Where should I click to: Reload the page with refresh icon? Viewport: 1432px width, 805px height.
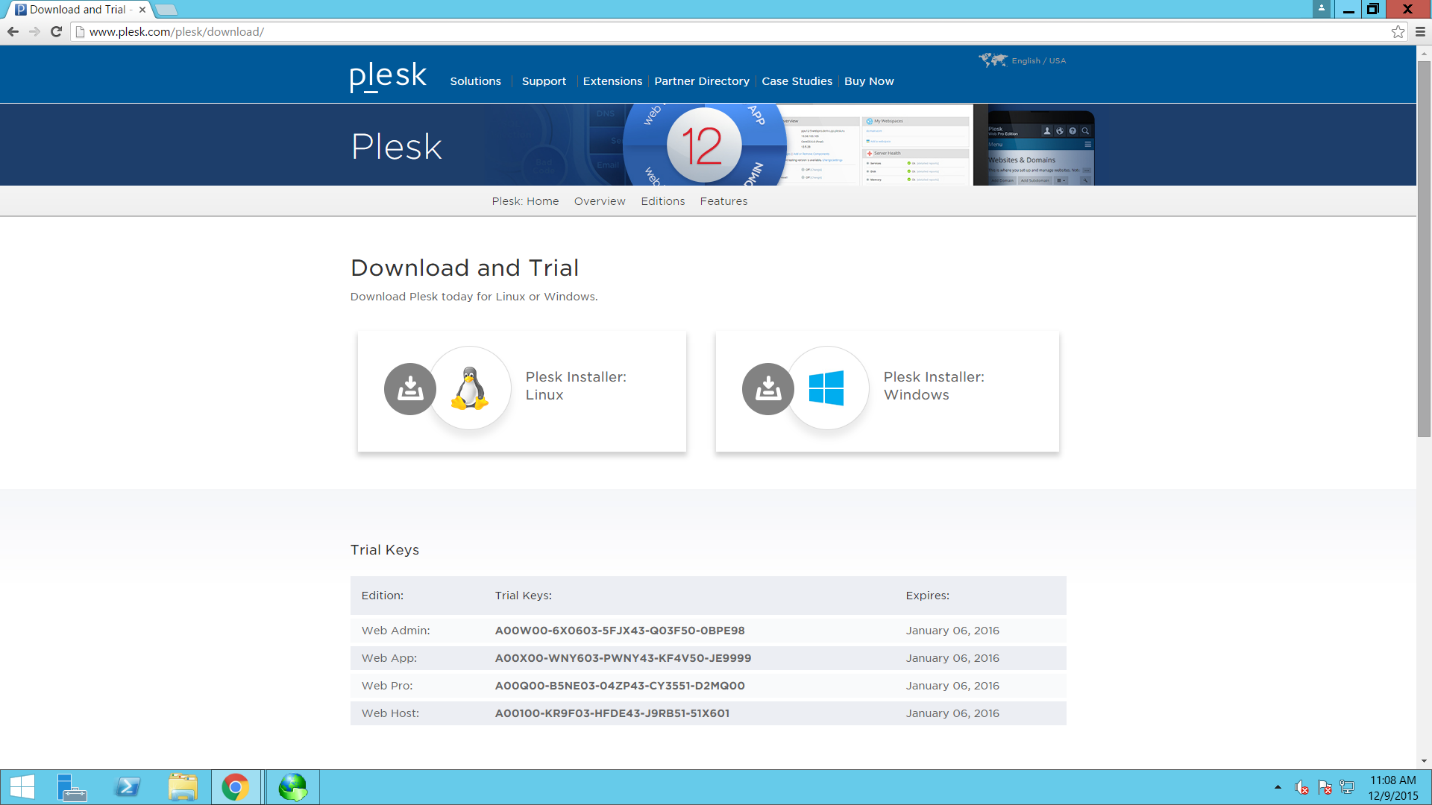(x=56, y=32)
